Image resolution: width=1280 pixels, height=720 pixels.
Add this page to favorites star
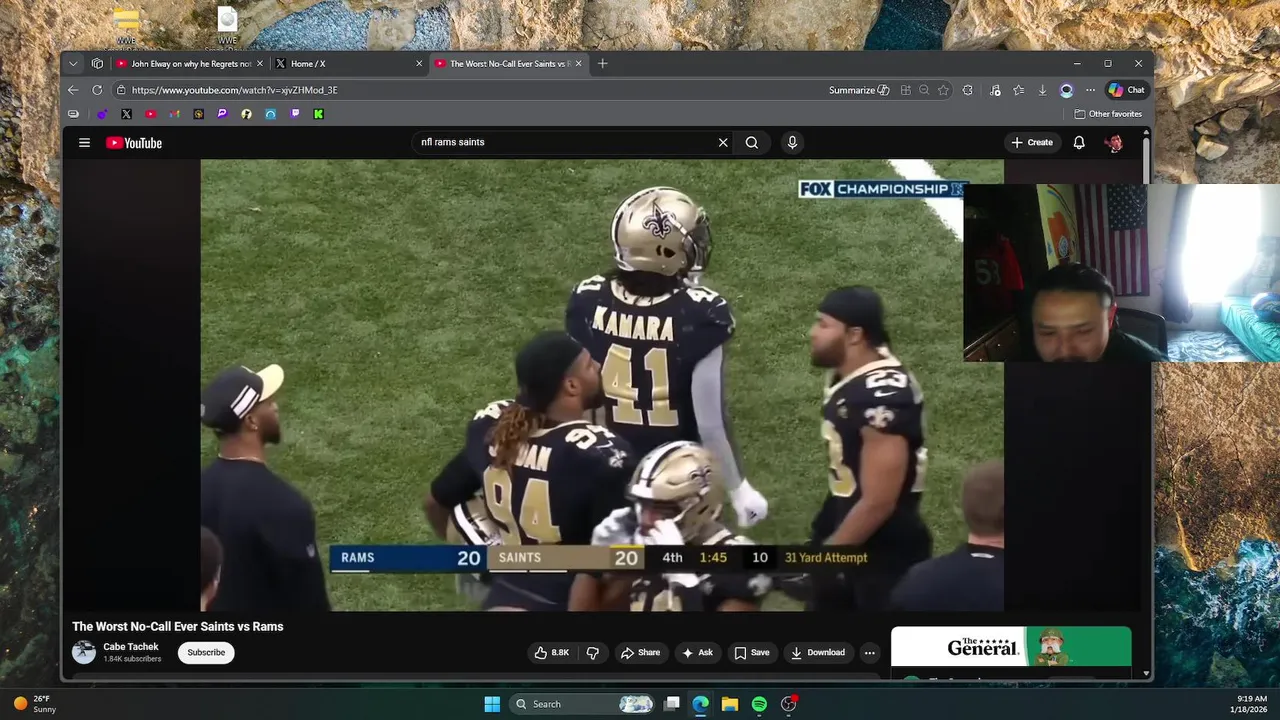point(943,90)
